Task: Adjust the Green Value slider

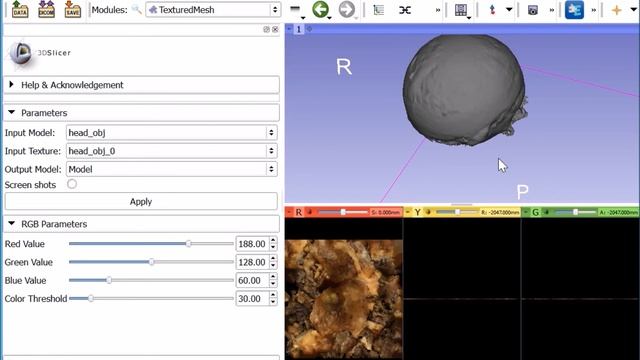Action: click(x=151, y=262)
